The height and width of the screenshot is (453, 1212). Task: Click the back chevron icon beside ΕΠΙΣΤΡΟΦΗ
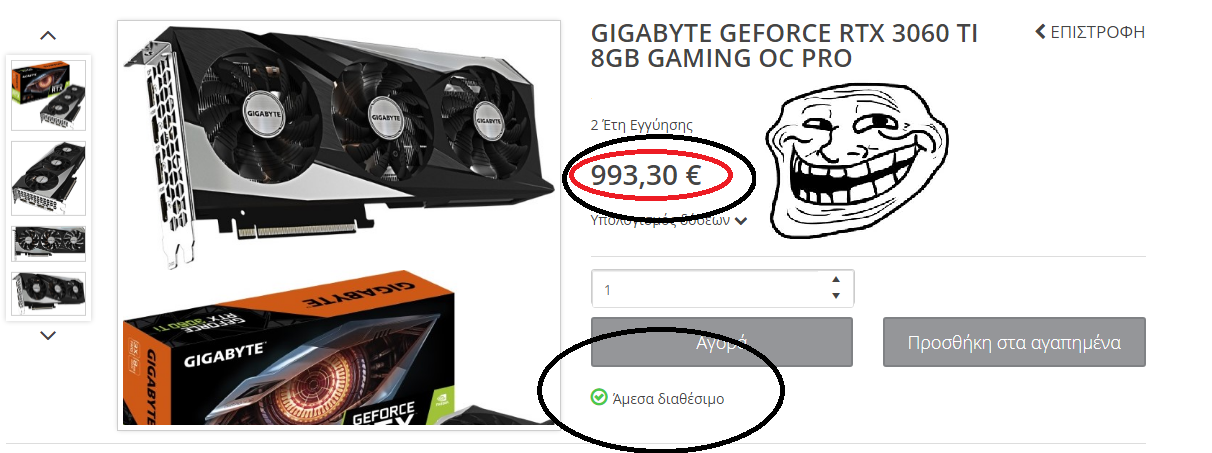[x=1040, y=32]
